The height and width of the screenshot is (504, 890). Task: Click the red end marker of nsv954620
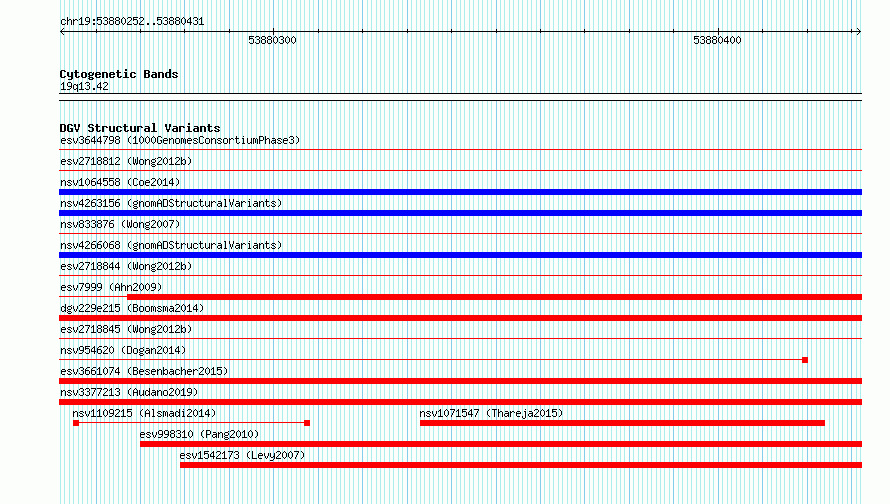(x=805, y=360)
